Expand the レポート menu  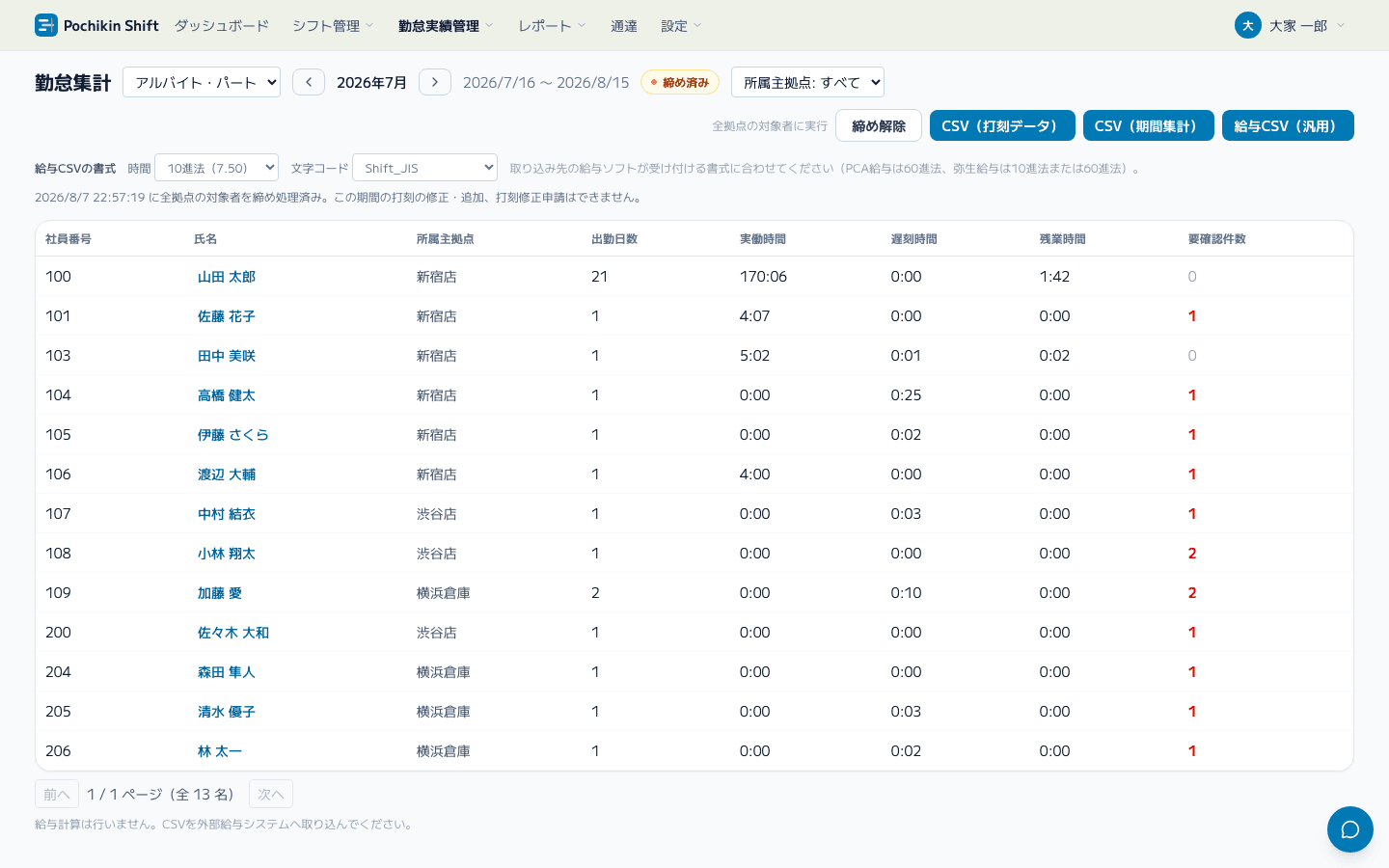pyautogui.click(x=552, y=26)
